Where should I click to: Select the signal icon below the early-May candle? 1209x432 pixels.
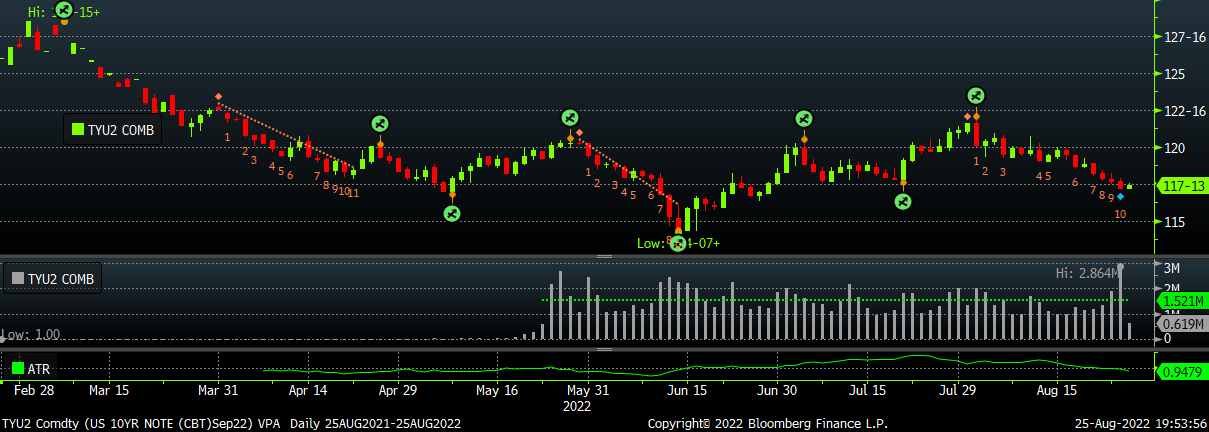point(452,213)
